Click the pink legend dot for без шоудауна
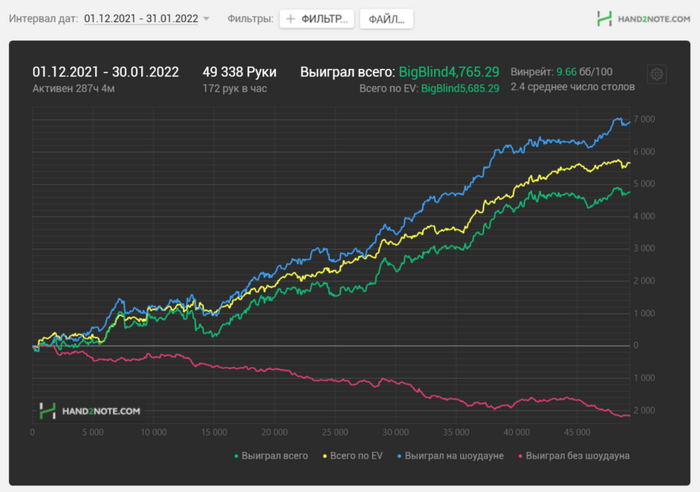Screen dimensions: 700x492 (x=520, y=456)
